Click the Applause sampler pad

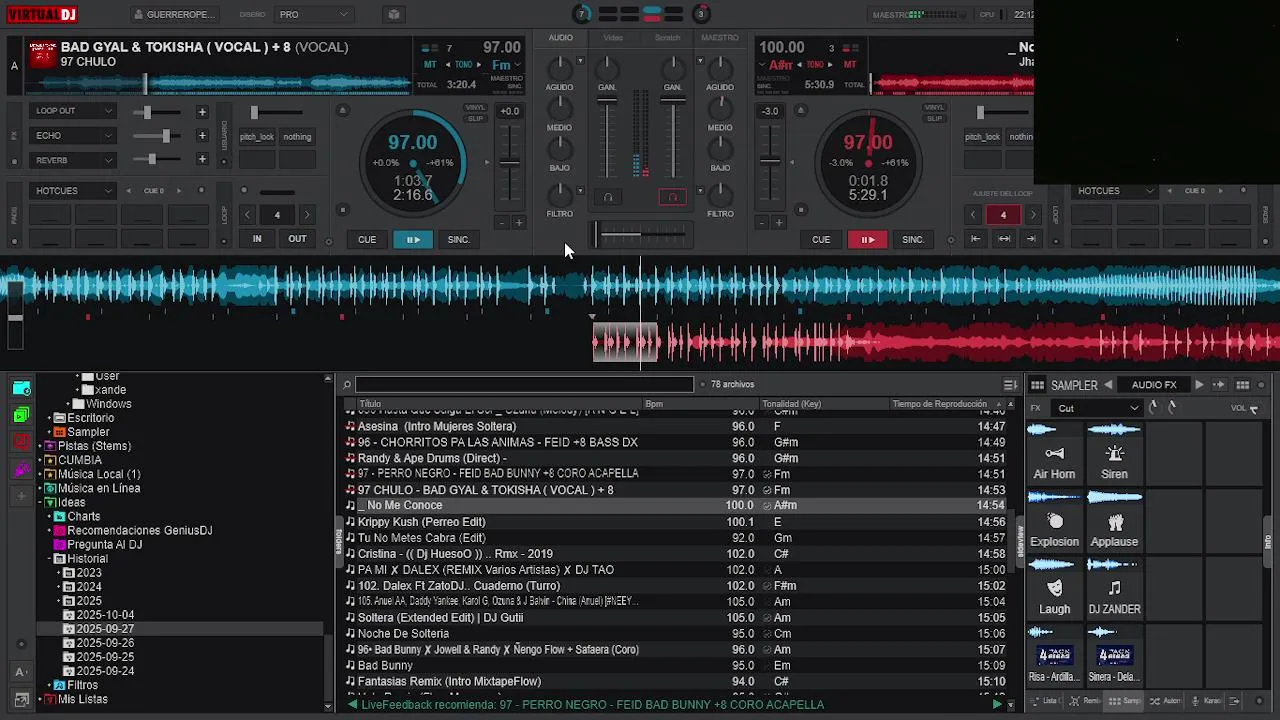(x=1114, y=520)
